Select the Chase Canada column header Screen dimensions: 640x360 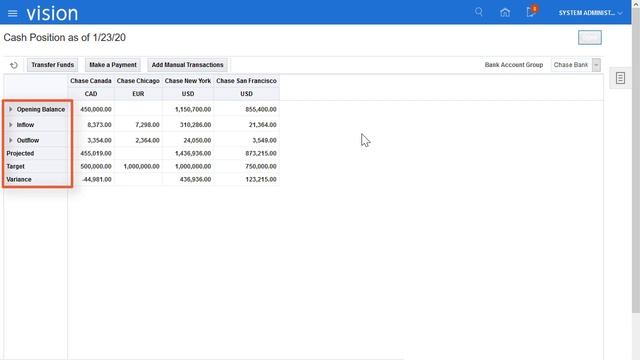(91, 81)
